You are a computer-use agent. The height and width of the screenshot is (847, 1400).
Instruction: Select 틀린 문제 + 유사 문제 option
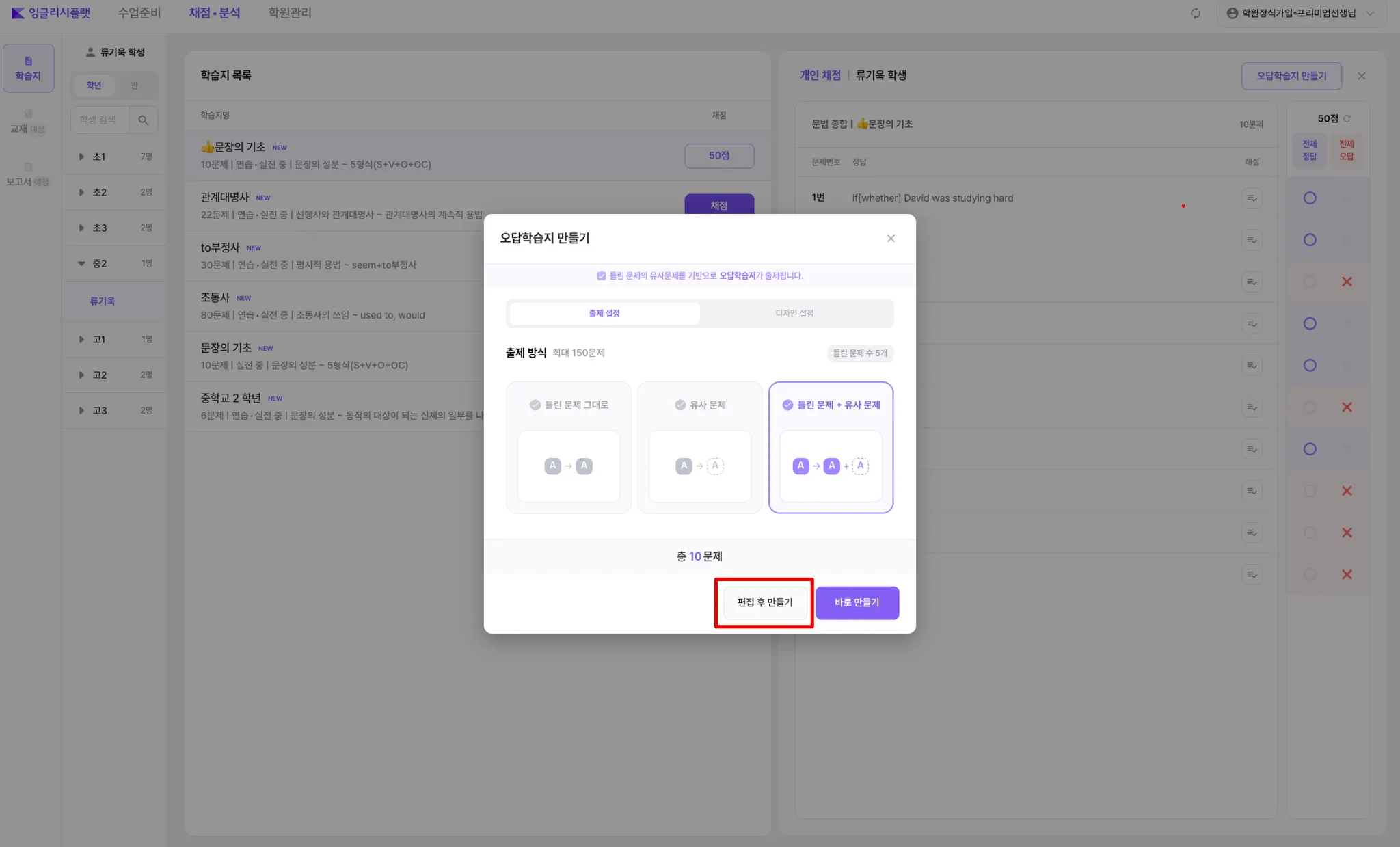pyautogui.click(x=831, y=447)
